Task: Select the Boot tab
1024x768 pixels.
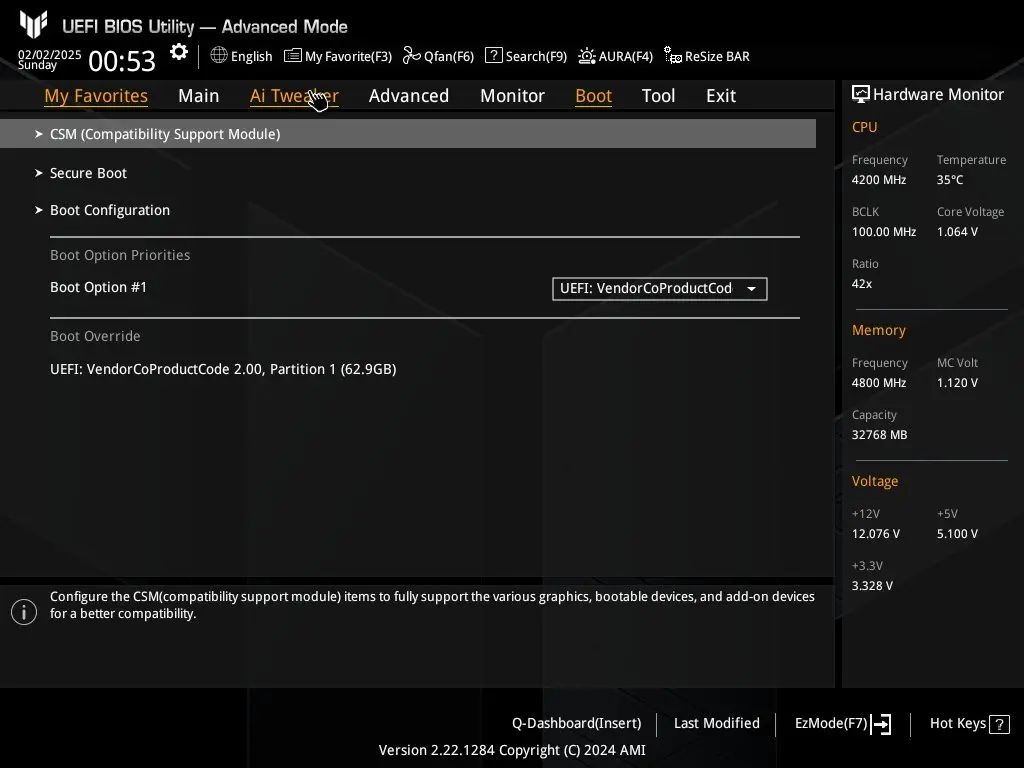Action: point(594,96)
